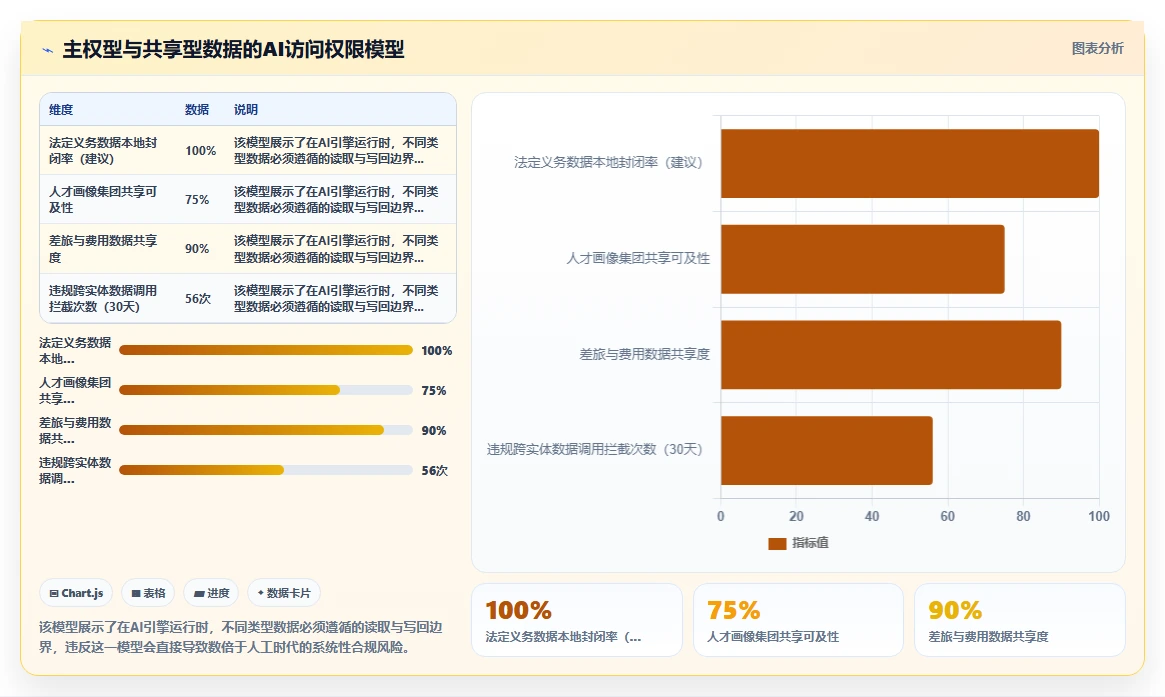Click the 数据 column header
The width and height of the screenshot is (1165, 697).
(x=197, y=109)
